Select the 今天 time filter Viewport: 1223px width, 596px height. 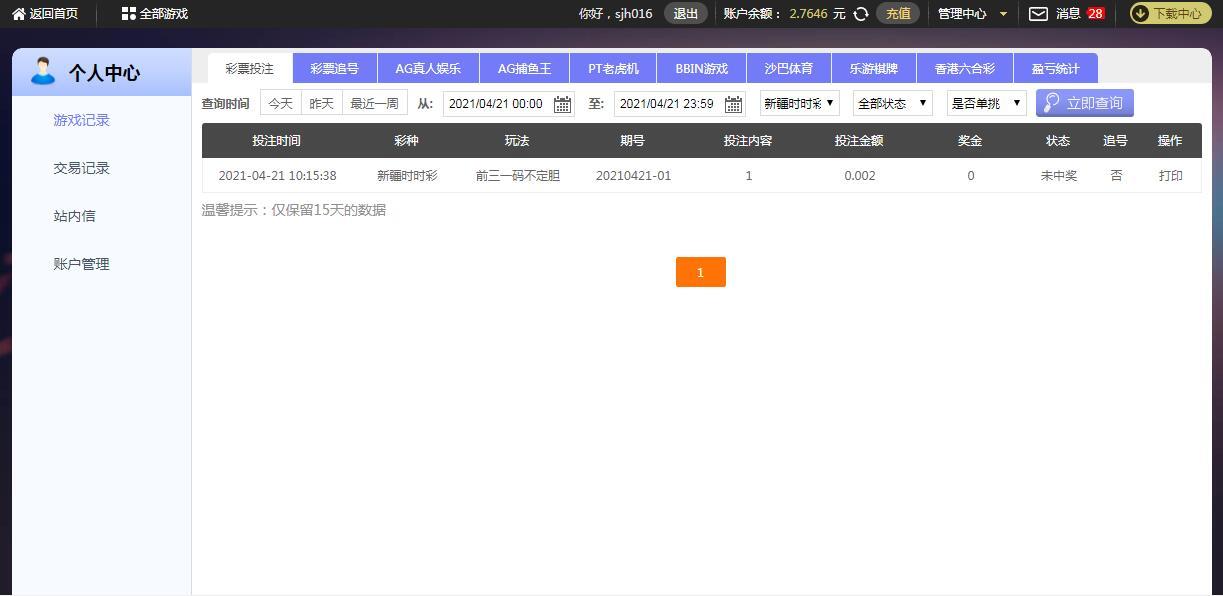click(x=281, y=103)
